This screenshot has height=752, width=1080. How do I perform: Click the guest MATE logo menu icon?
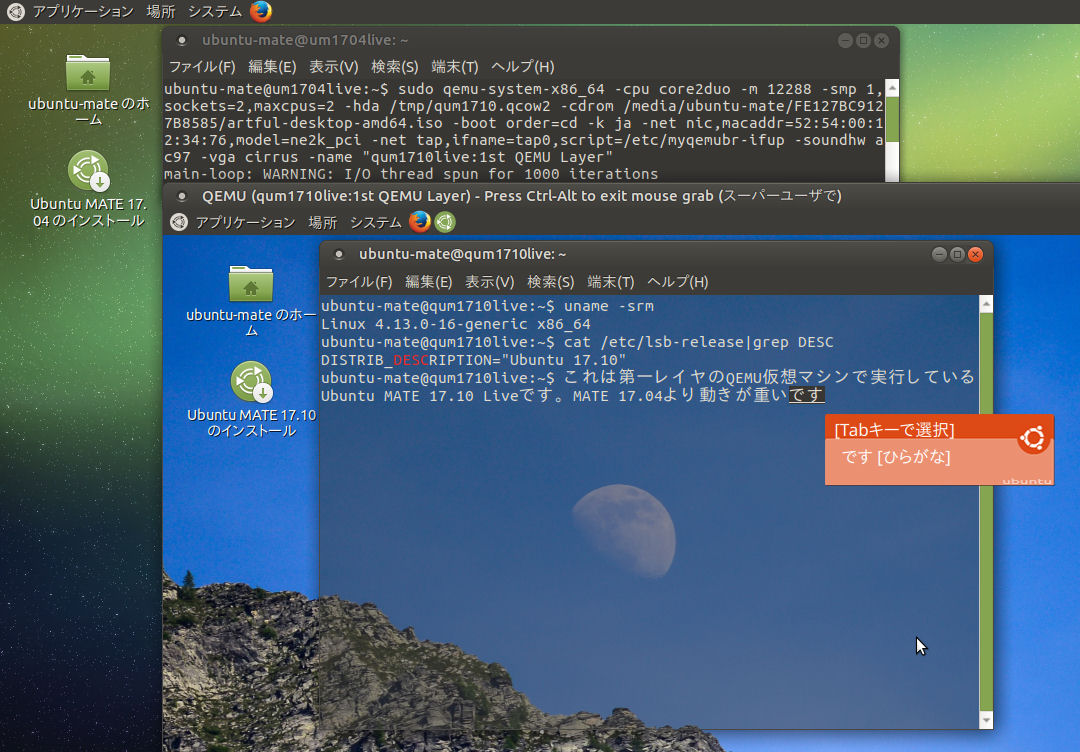pos(178,222)
